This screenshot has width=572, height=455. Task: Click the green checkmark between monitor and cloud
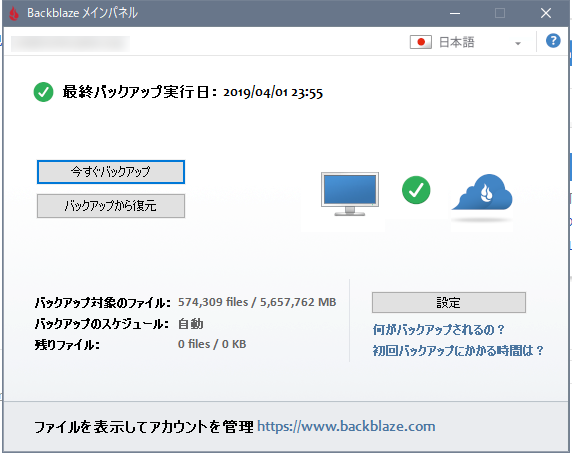416,190
